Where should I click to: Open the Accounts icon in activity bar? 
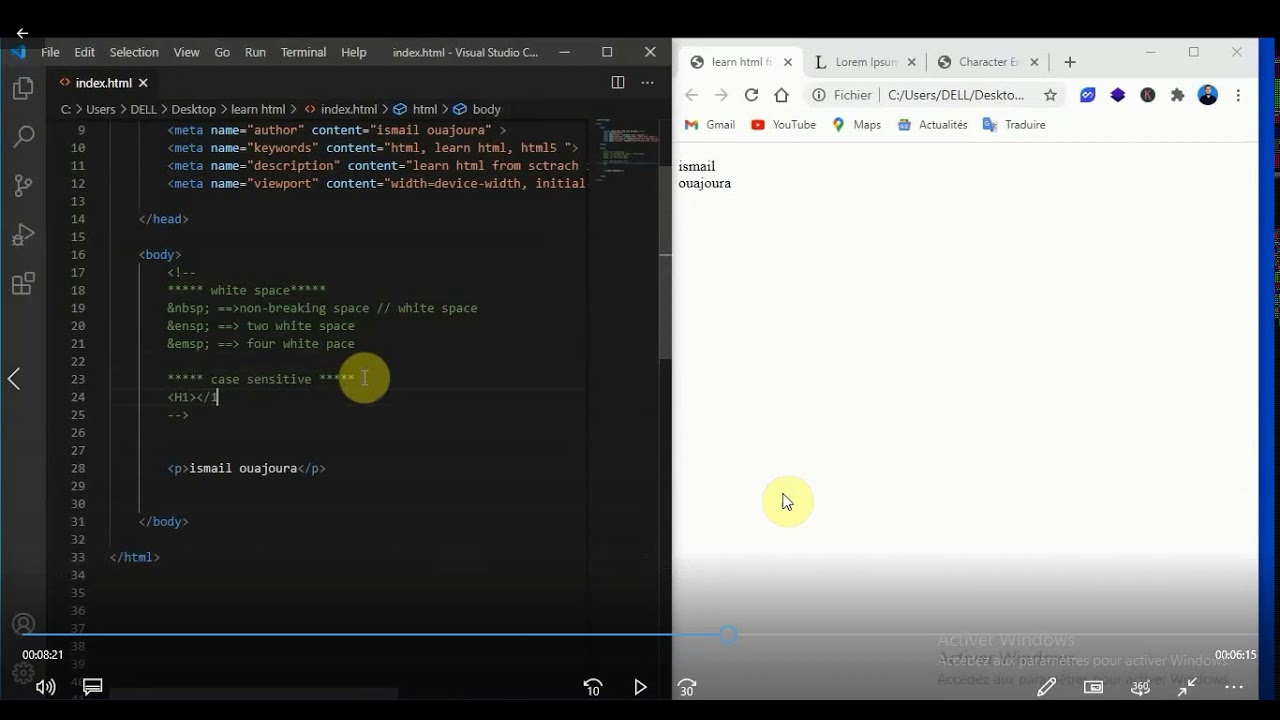point(23,625)
